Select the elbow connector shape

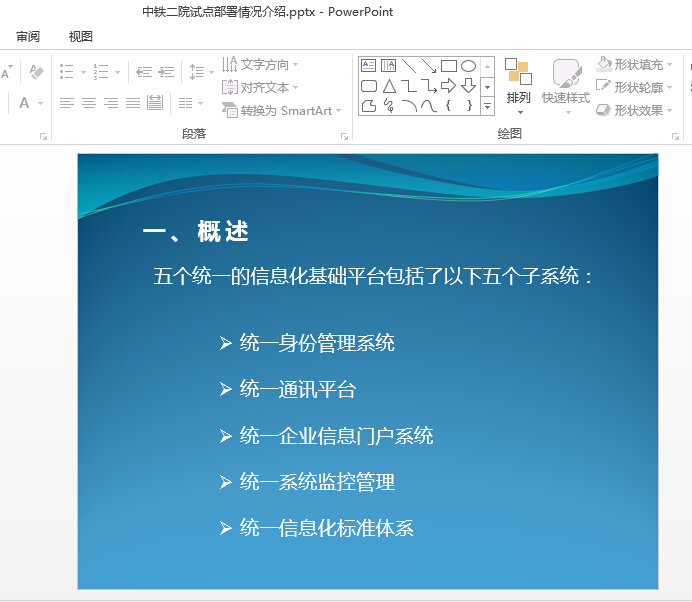point(409,86)
